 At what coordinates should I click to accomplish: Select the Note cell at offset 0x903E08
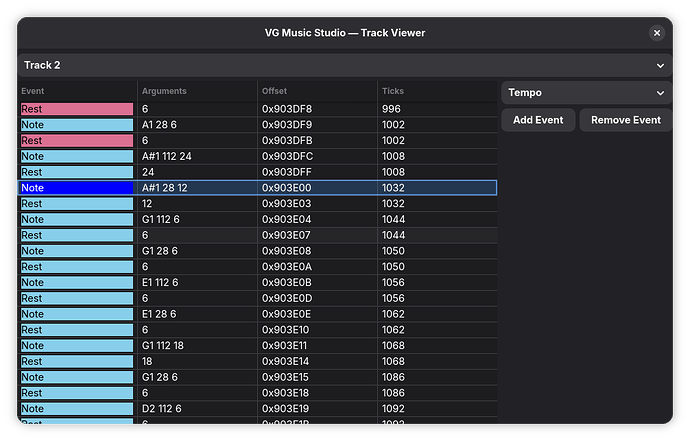click(77, 251)
